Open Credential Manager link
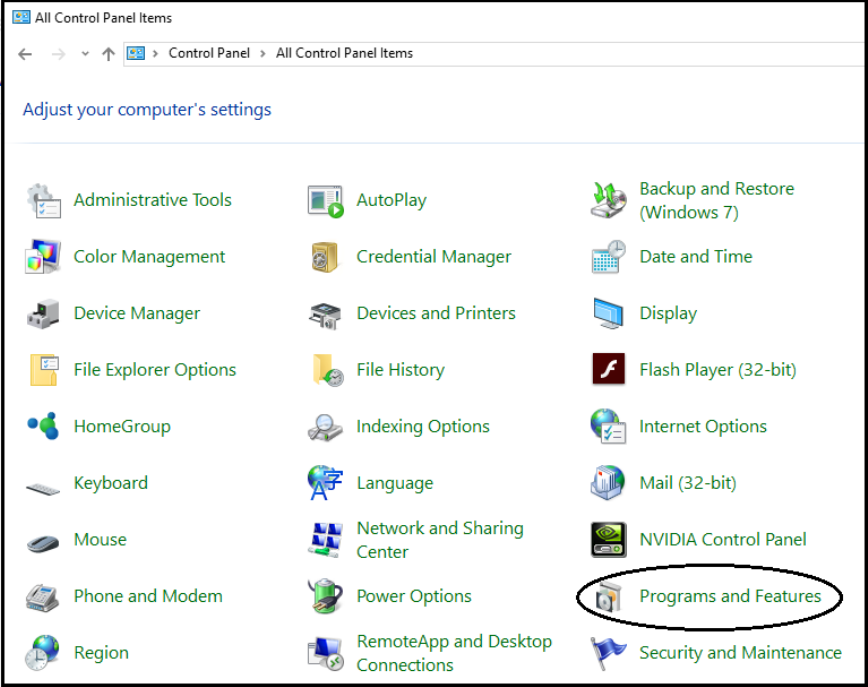The image size is (868, 687). click(x=434, y=257)
